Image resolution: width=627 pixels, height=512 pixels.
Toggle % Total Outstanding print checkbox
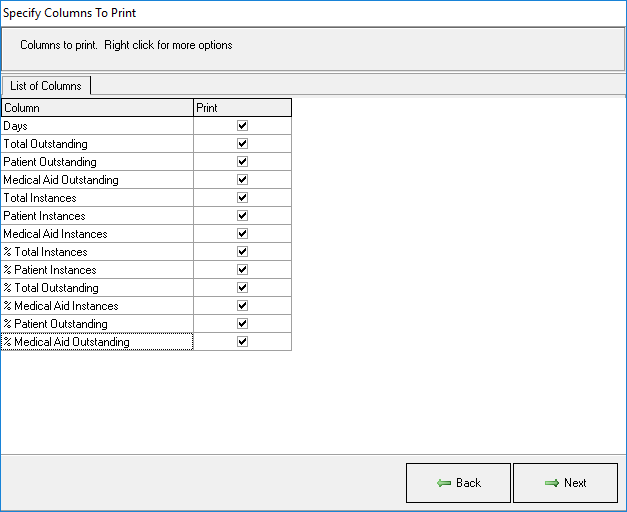(242, 288)
